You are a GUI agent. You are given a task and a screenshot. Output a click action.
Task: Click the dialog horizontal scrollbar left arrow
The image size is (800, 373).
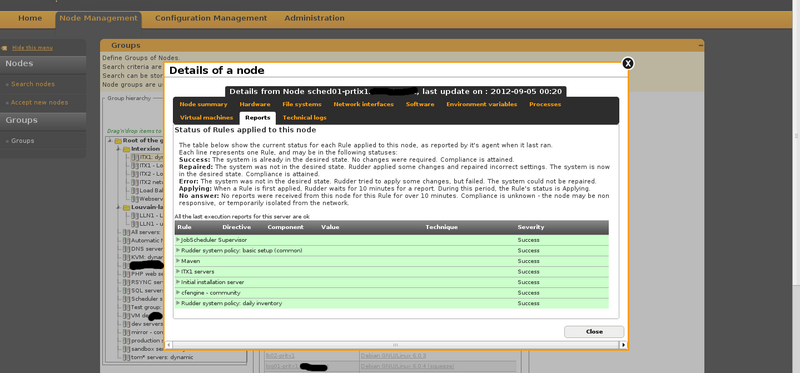coord(169,345)
